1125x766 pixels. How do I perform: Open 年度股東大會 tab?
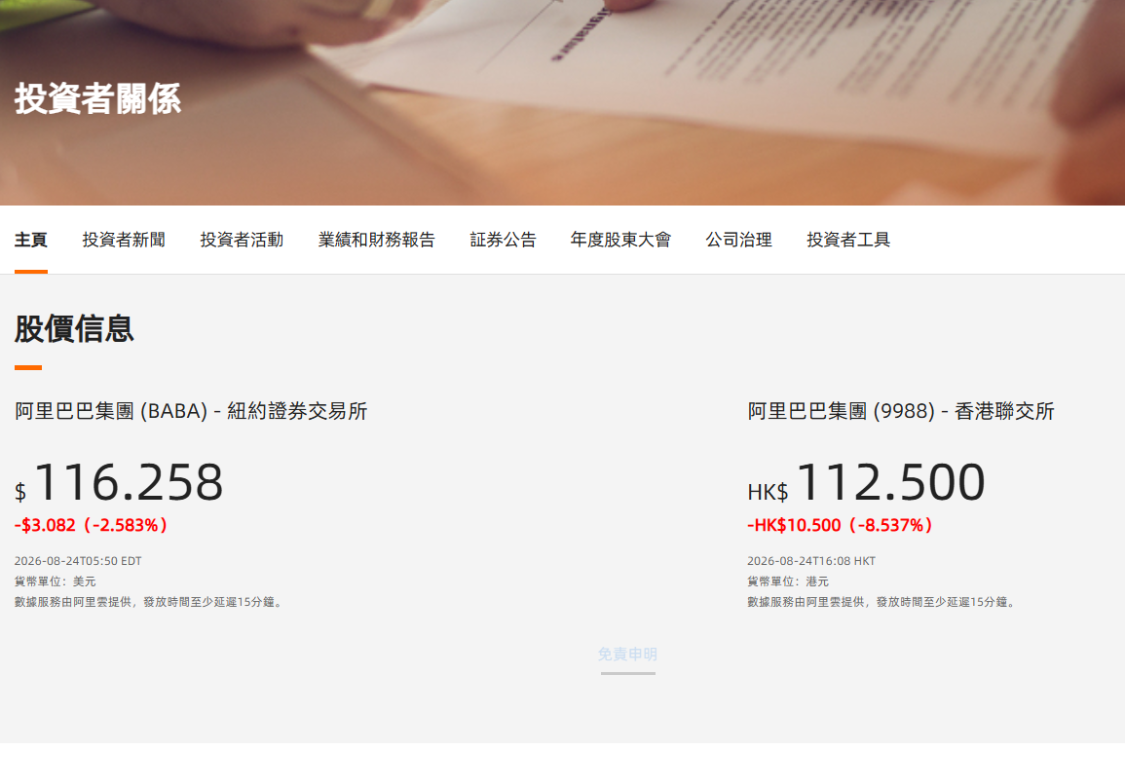(621, 240)
